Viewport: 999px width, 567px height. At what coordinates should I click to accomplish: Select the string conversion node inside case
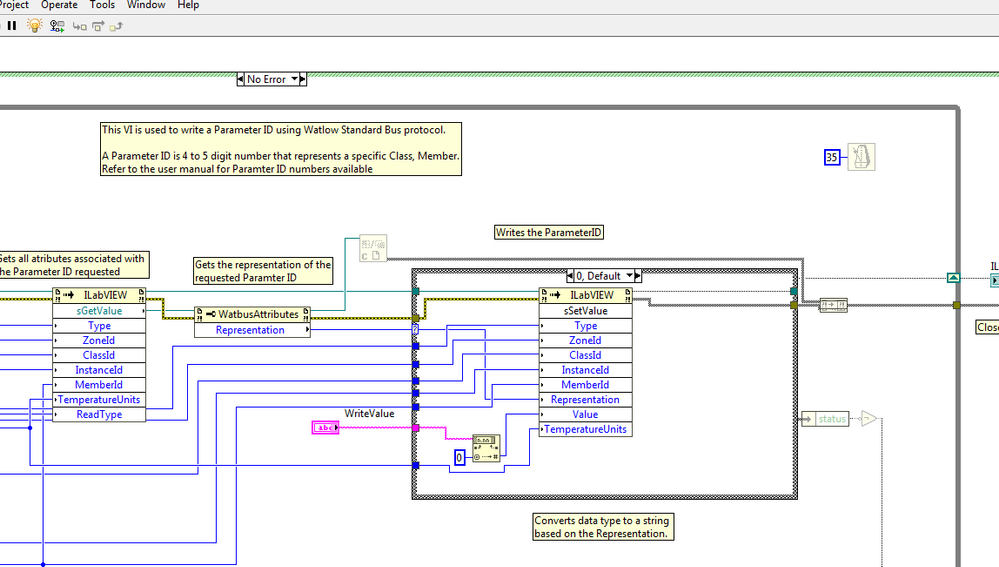[x=486, y=449]
